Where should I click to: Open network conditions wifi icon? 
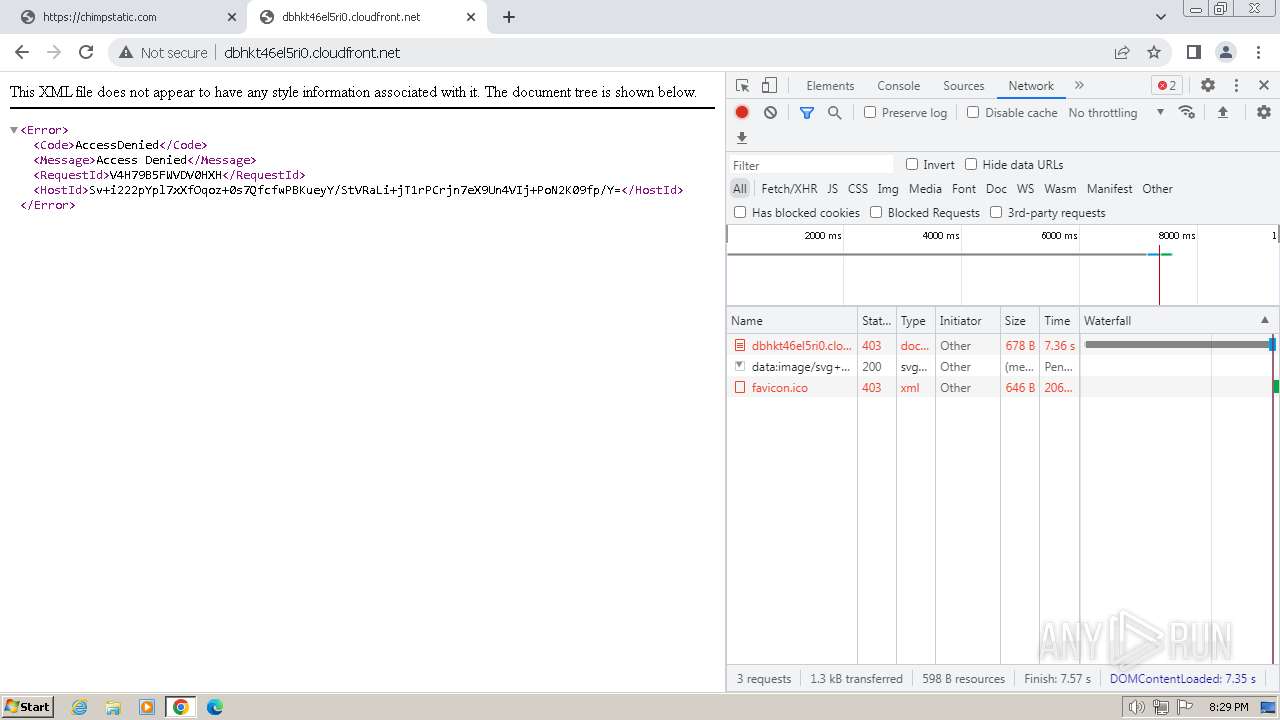point(1187,112)
